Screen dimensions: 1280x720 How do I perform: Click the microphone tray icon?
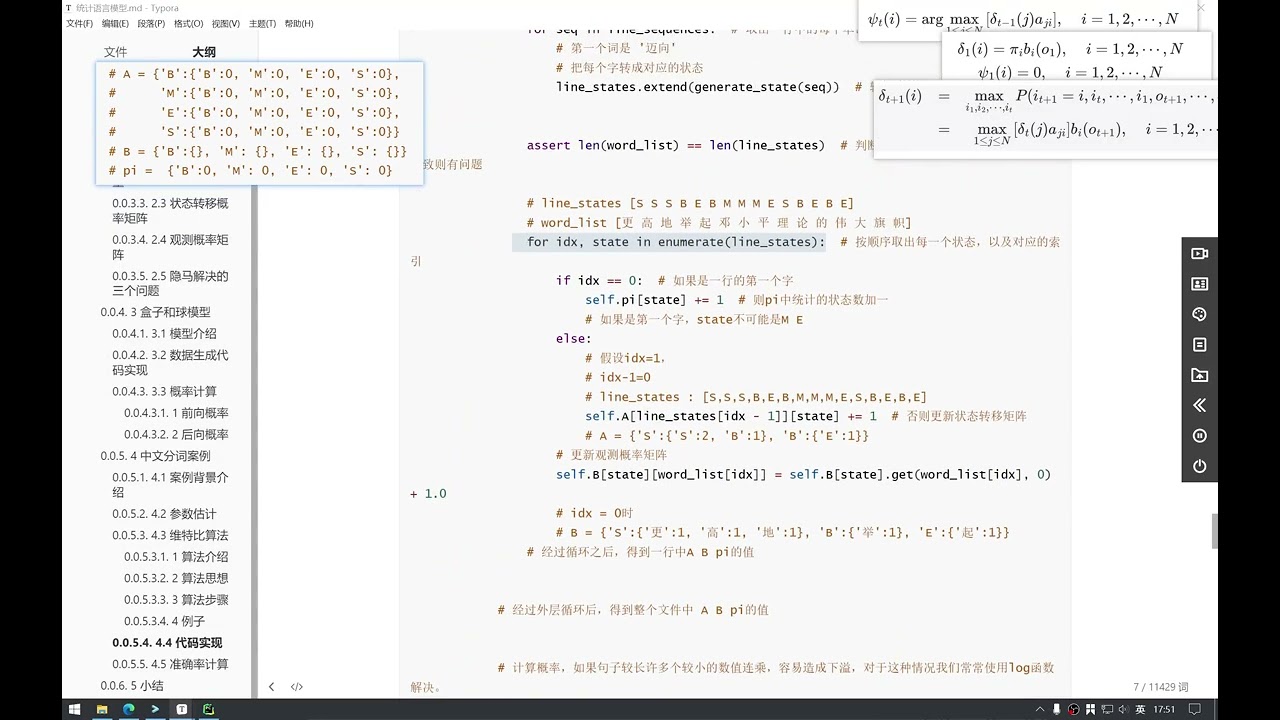1057,709
